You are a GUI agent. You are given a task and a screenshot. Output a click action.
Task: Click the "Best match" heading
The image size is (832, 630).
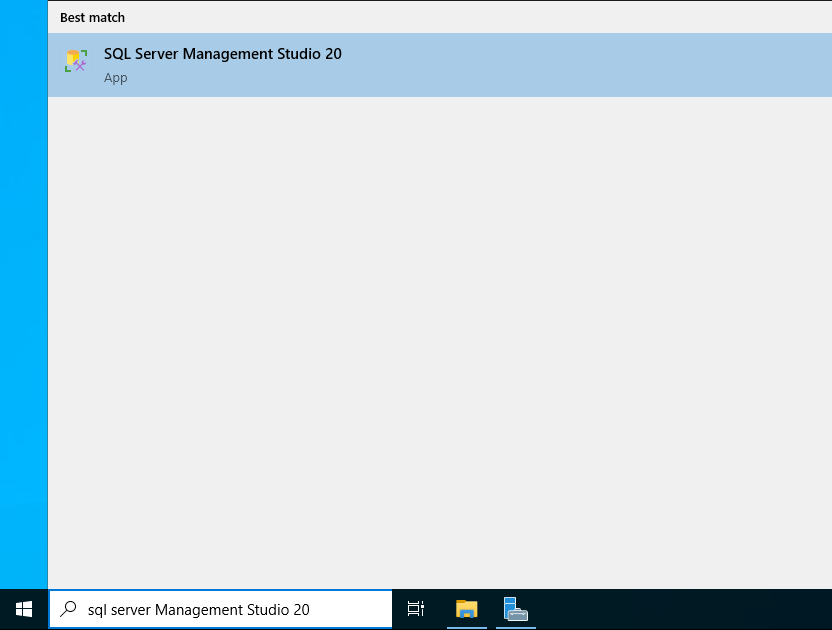point(92,18)
